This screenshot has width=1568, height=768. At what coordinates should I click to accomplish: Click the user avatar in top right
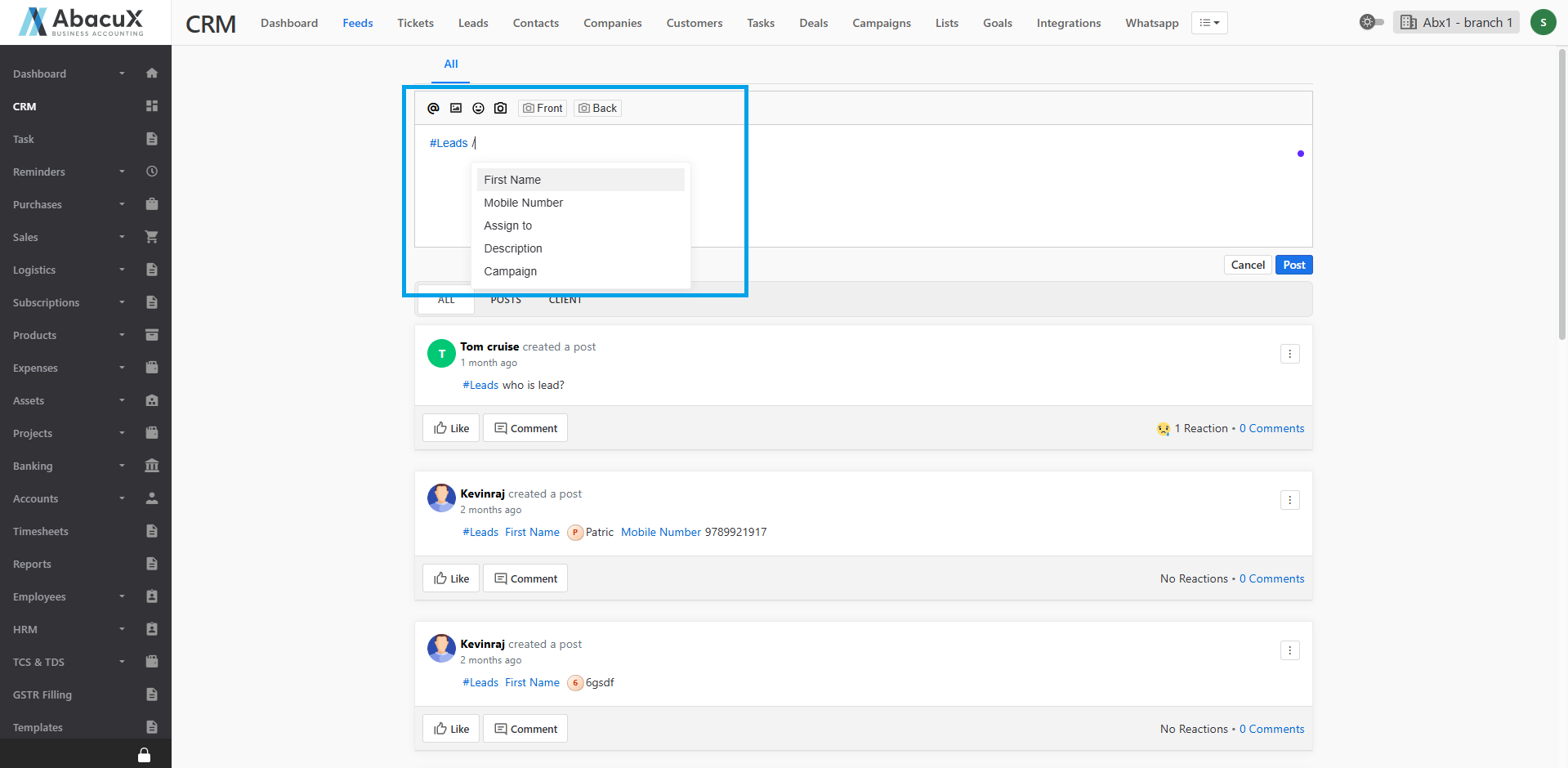(1543, 22)
